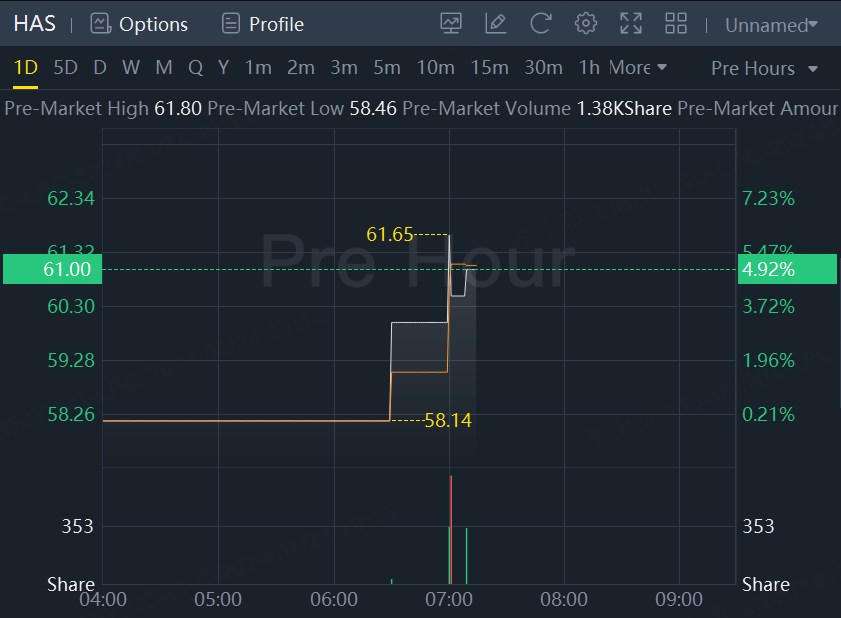Open the multi-chart grid layout
The width and height of the screenshot is (841, 618).
pos(676,24)
